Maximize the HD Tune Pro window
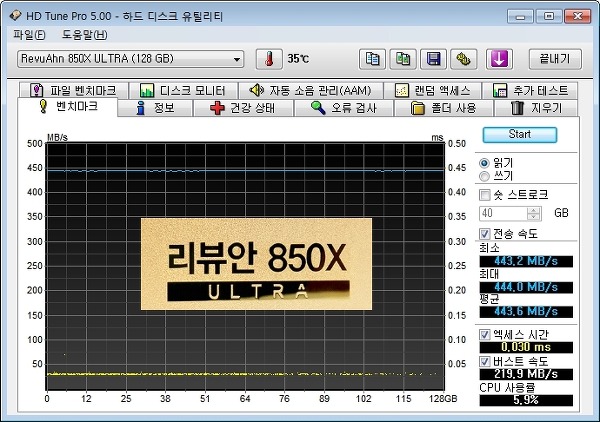Screen dimensions: 600x422 point(549,16)
